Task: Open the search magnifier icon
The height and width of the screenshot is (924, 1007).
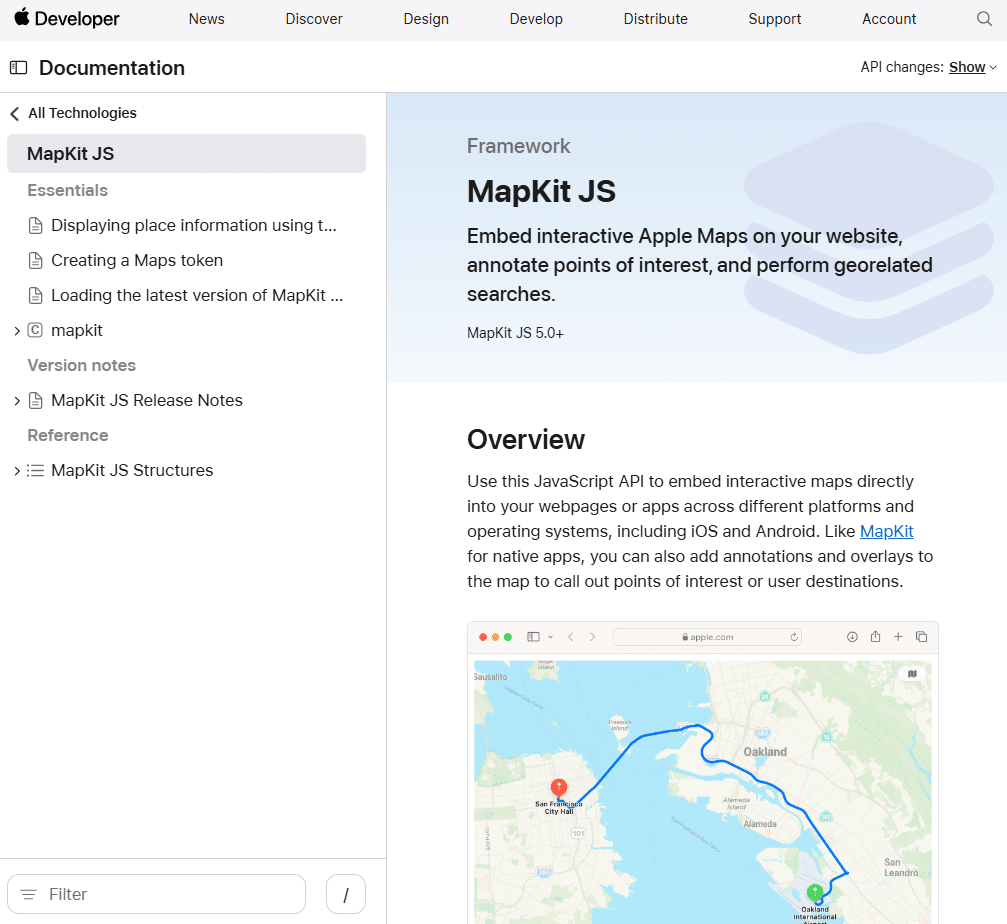Action: tap(984, 19)
